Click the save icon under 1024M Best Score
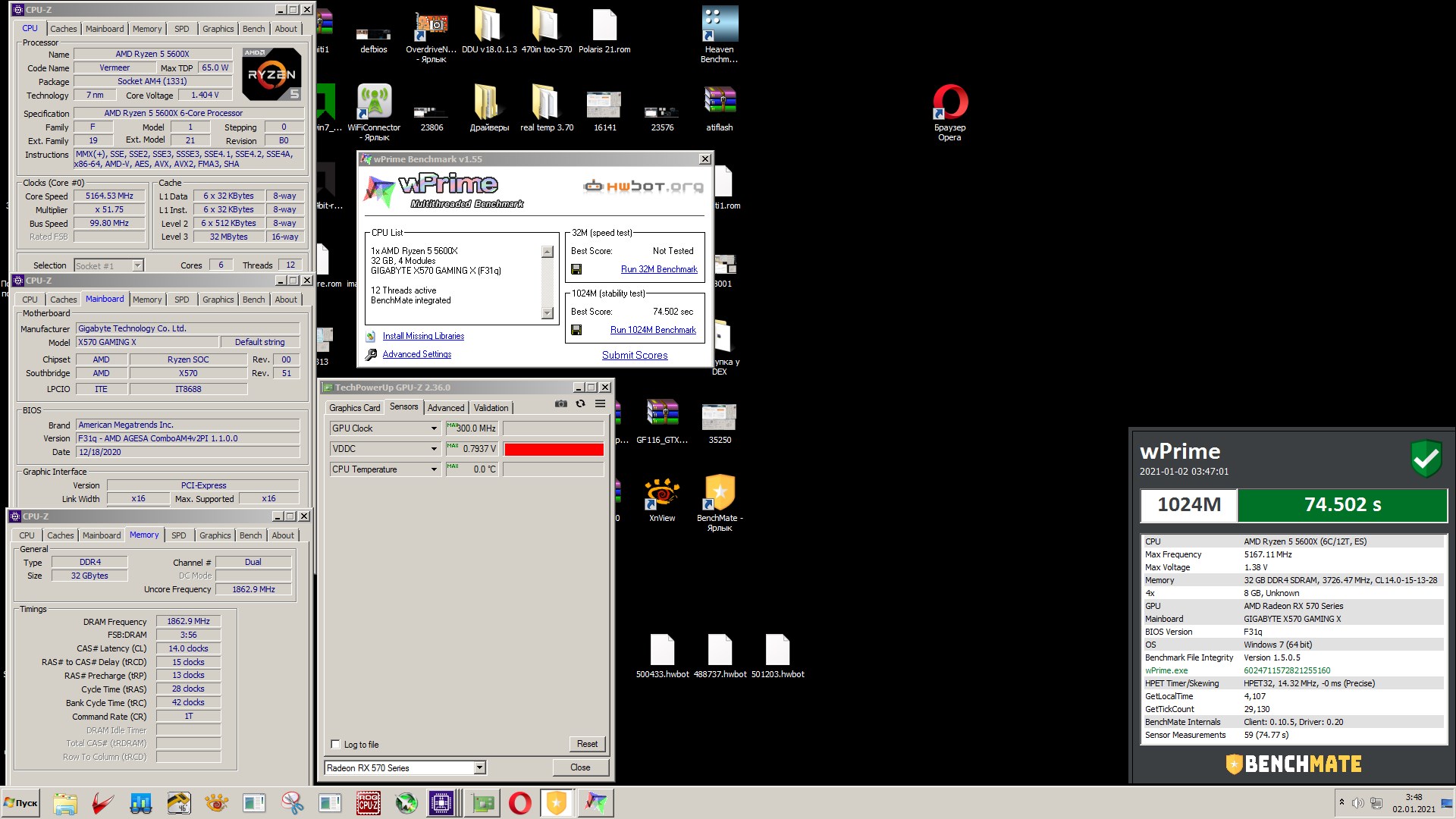 click(576, 330)
